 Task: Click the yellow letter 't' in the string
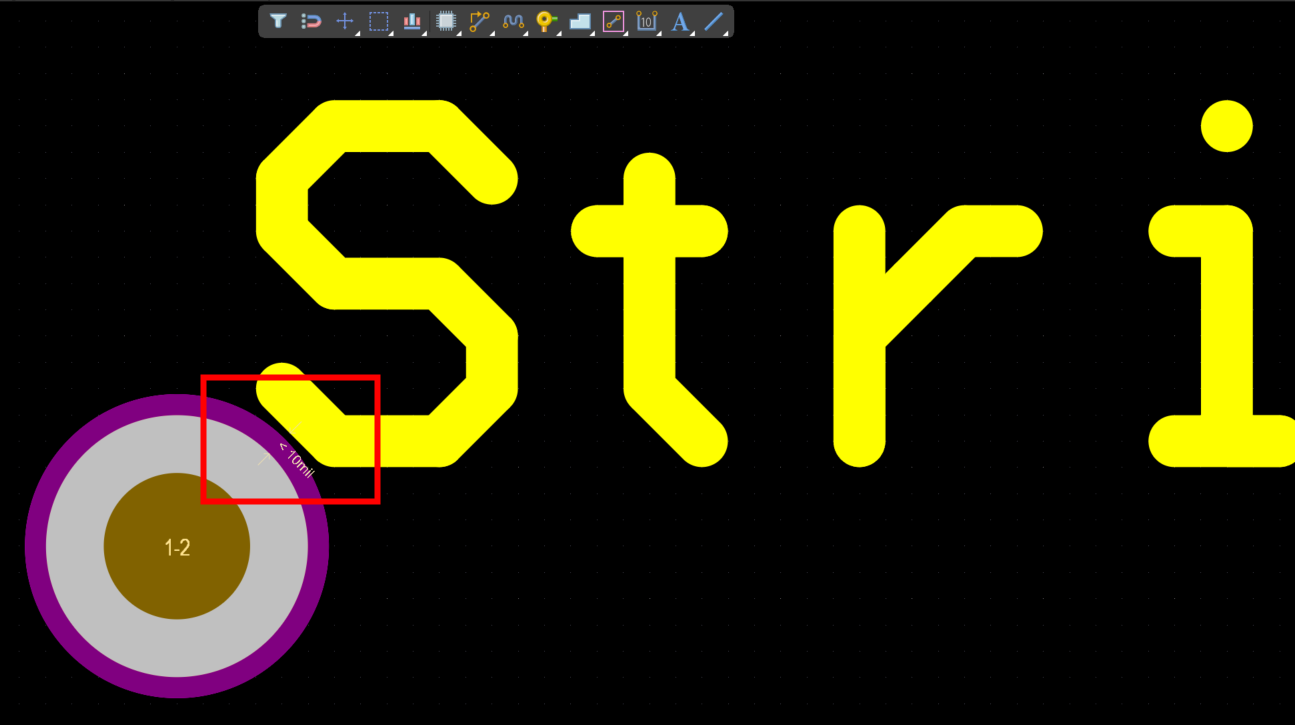click(x=650, y=300)
